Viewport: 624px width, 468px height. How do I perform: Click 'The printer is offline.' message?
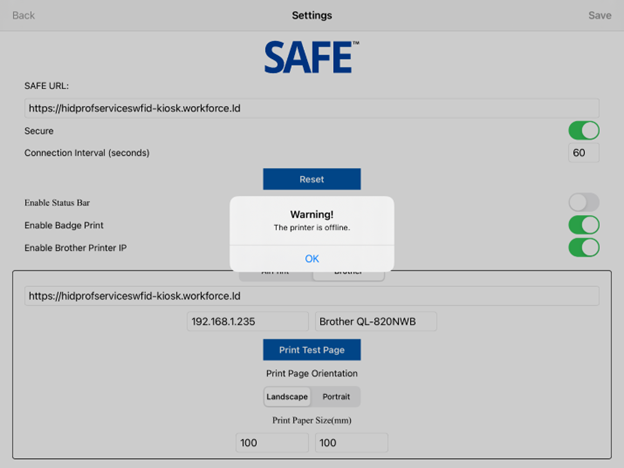tap(312, 228)
